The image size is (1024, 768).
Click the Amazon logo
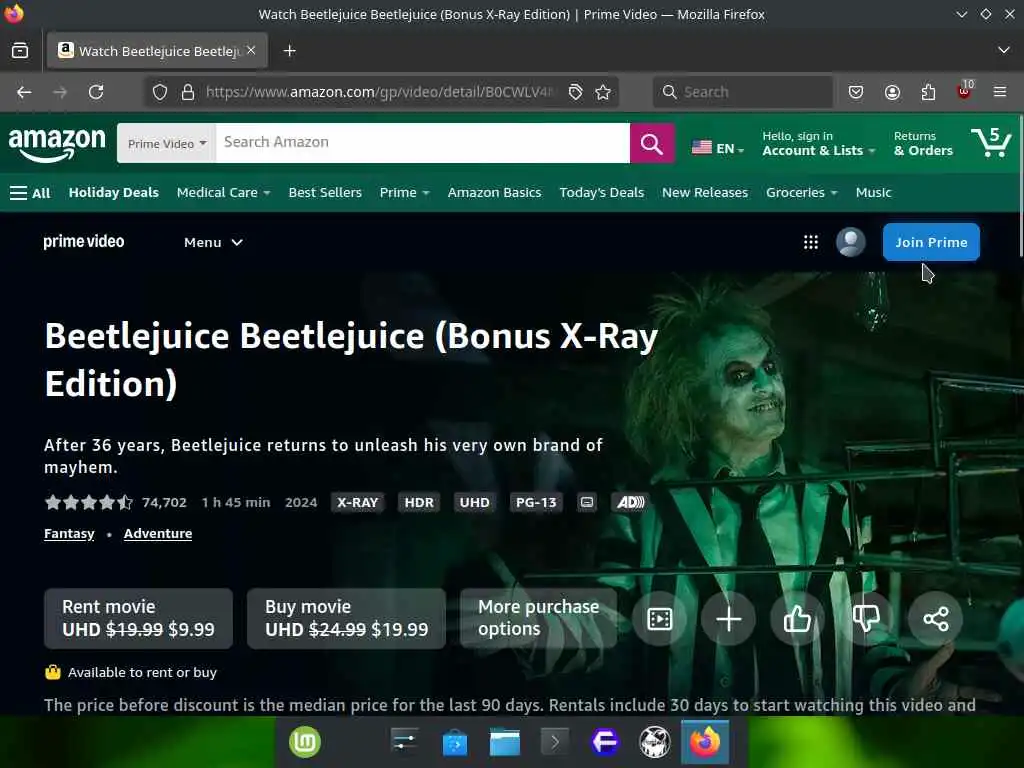(57, 144)
